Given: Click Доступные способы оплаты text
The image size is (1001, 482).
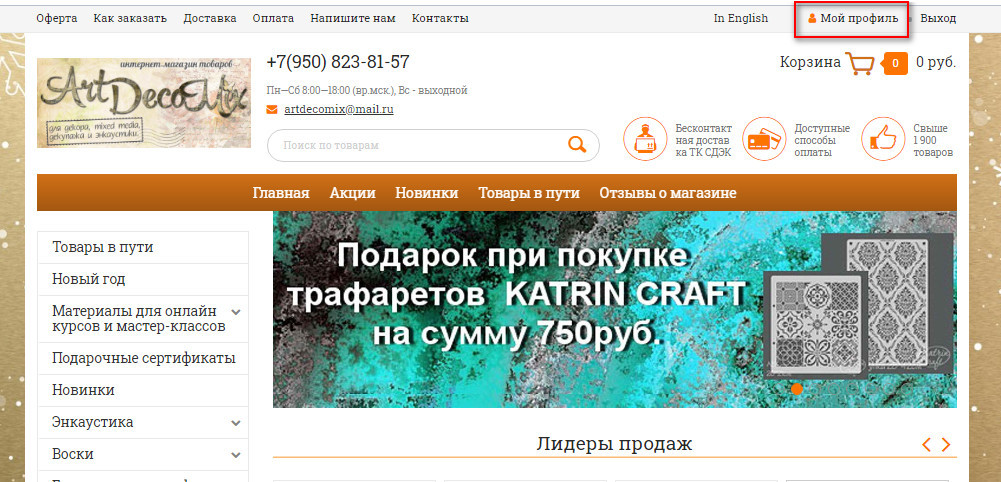Looking at the screenshot, I should pos(822,140).
